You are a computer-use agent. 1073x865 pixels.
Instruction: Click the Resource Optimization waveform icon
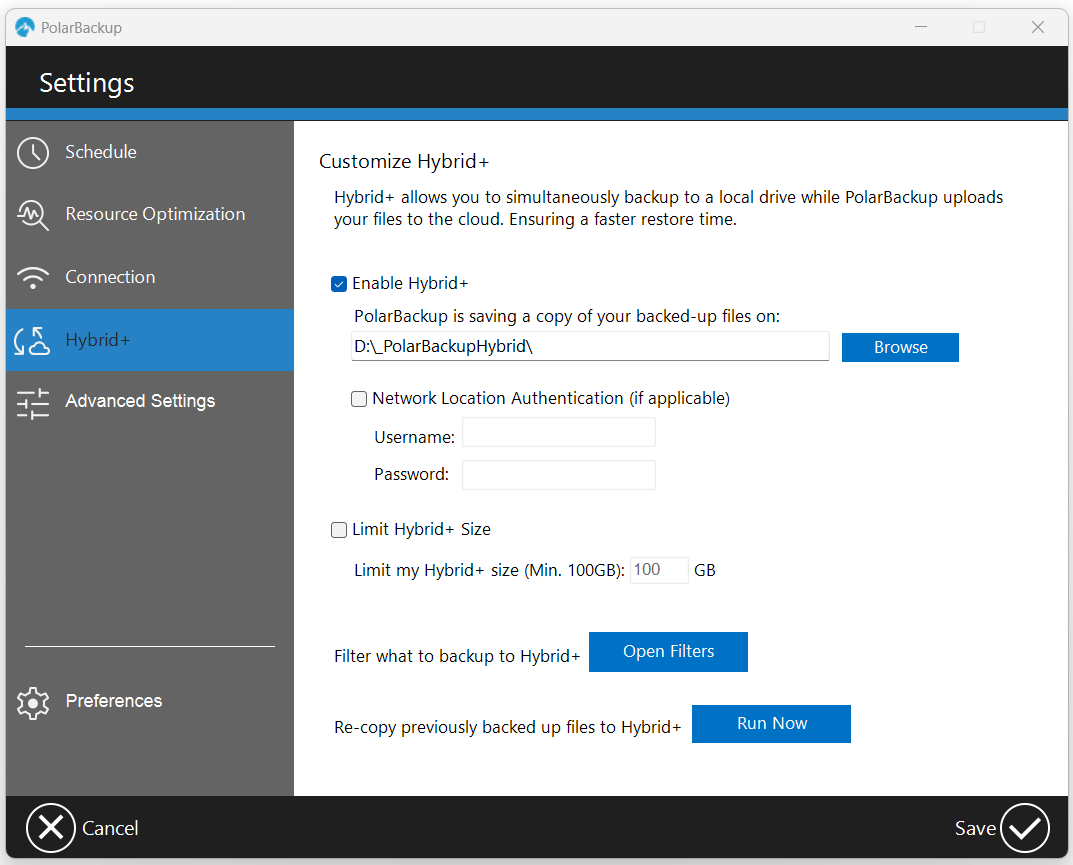tap(32, 214)
